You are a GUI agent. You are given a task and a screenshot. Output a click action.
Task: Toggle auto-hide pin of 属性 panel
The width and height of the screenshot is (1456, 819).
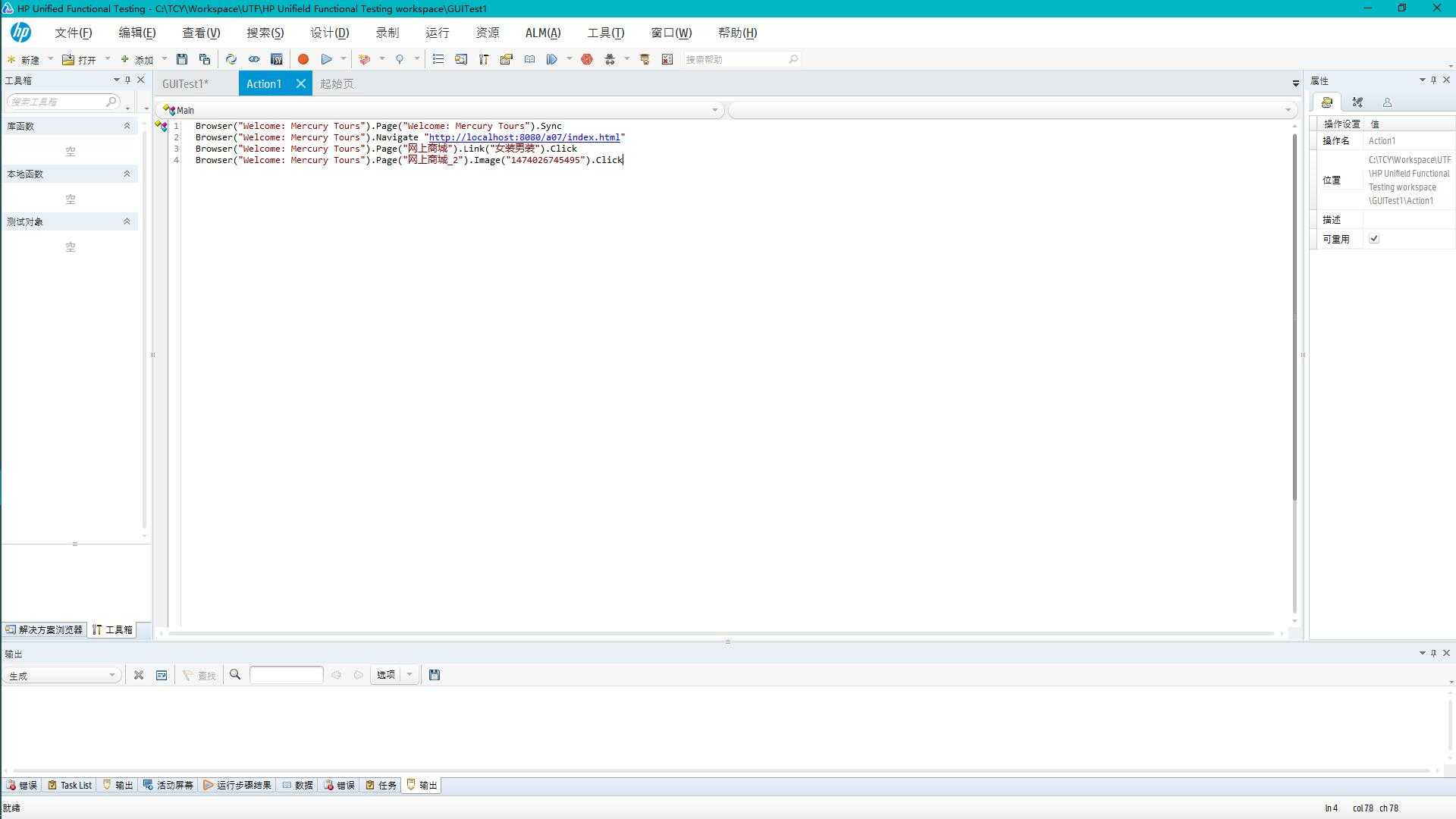point(1433,80)
